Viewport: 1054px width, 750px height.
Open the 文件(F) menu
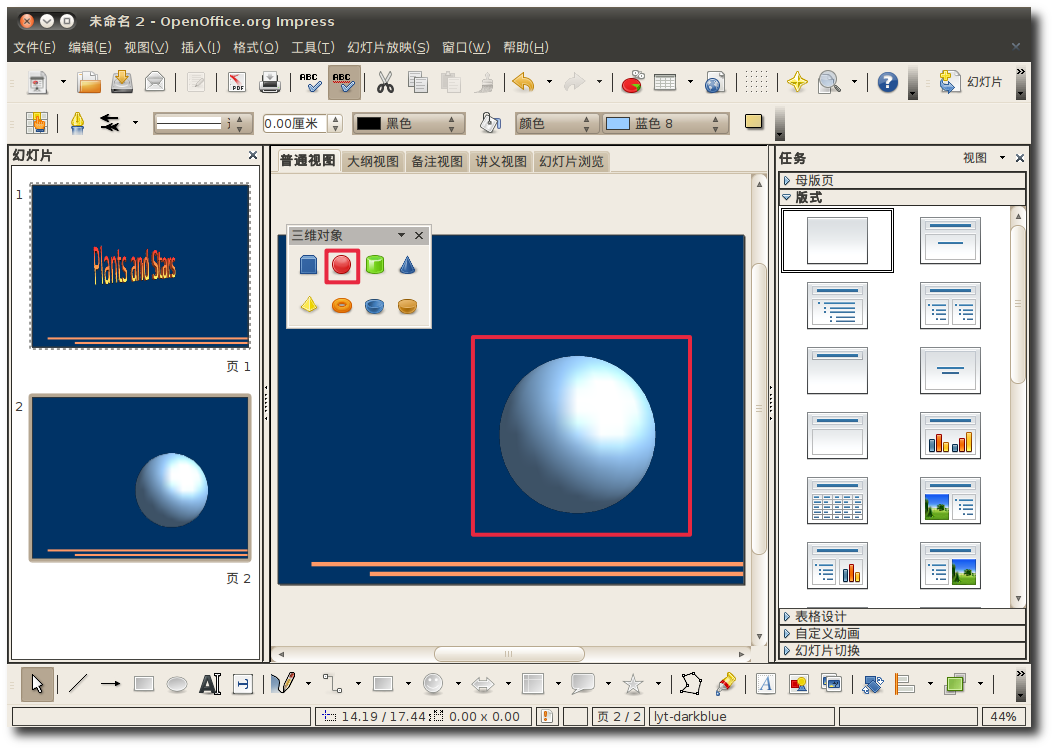pos(34,48)
